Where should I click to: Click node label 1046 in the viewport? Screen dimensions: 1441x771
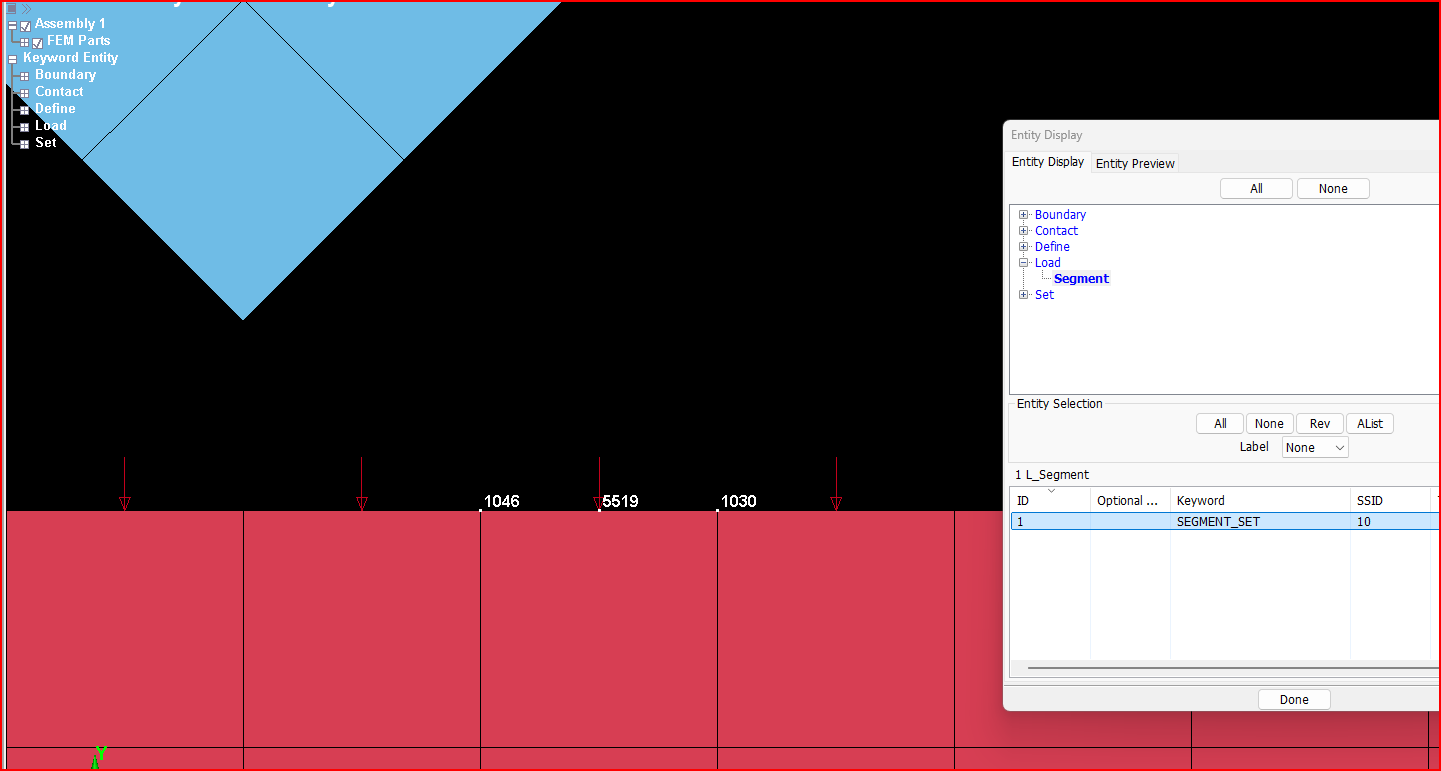pos(502,501)
